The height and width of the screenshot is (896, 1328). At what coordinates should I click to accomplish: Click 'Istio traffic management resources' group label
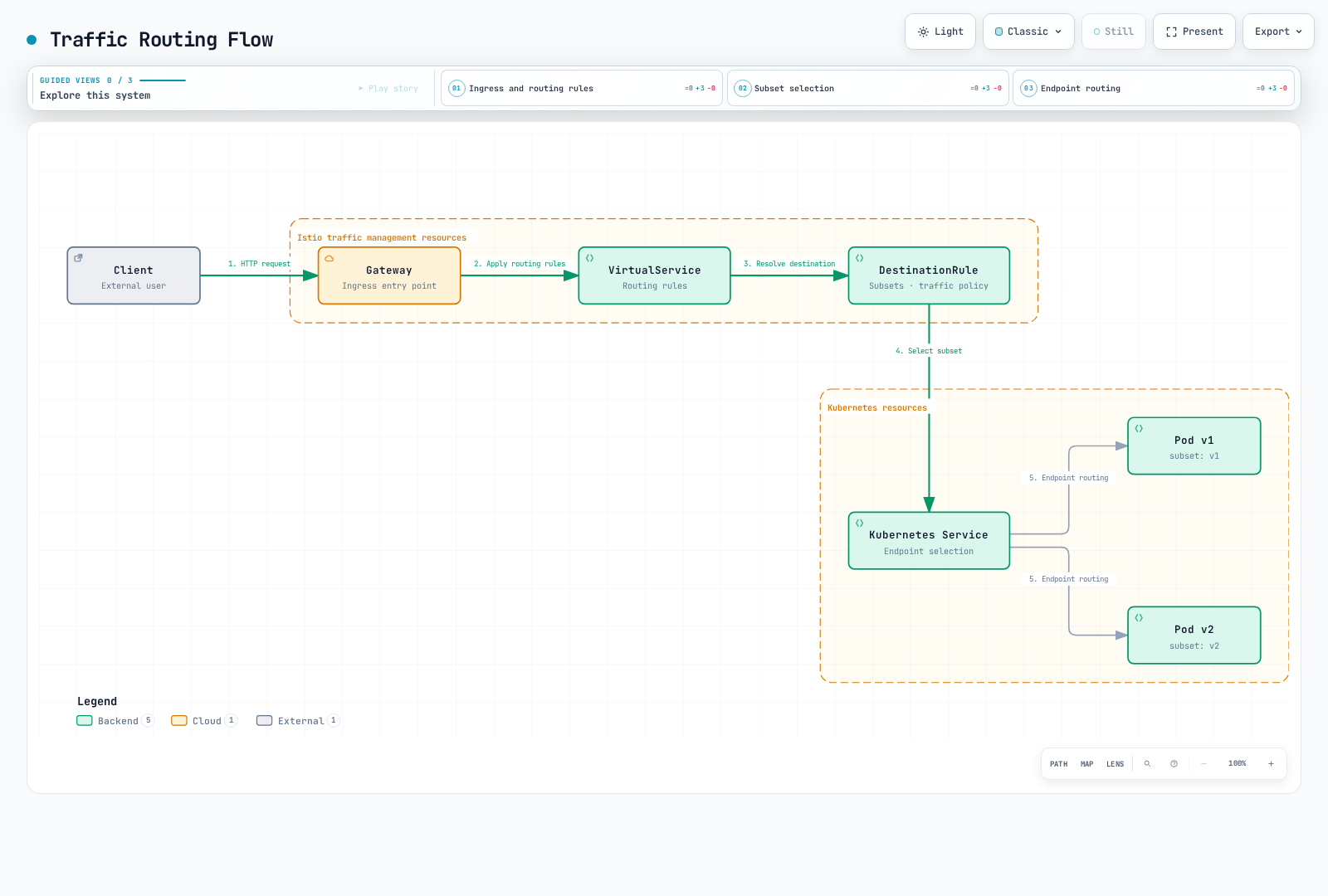click(x=382, y=238)
